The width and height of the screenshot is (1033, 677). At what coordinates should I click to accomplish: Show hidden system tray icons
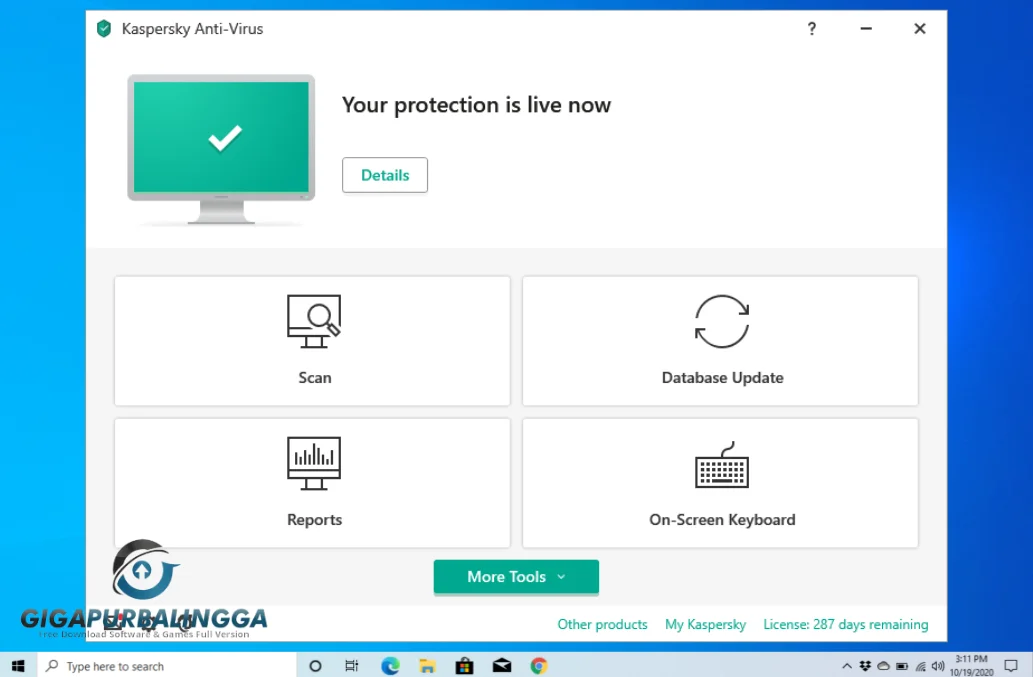click(x=847, y=666)
